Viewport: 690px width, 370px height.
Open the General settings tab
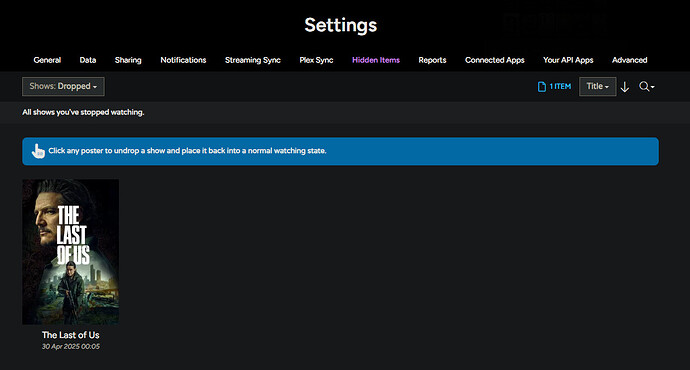47,60
